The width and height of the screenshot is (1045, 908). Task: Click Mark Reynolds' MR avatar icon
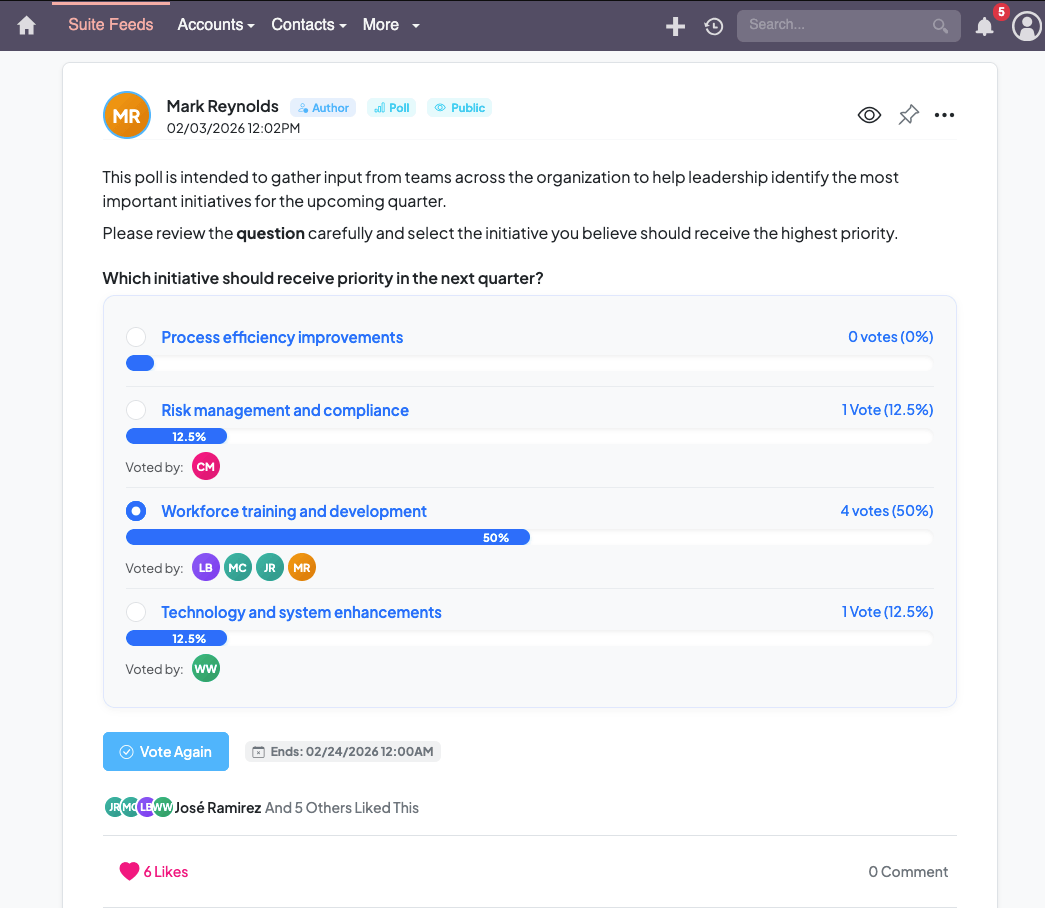(x=127, y=115)
